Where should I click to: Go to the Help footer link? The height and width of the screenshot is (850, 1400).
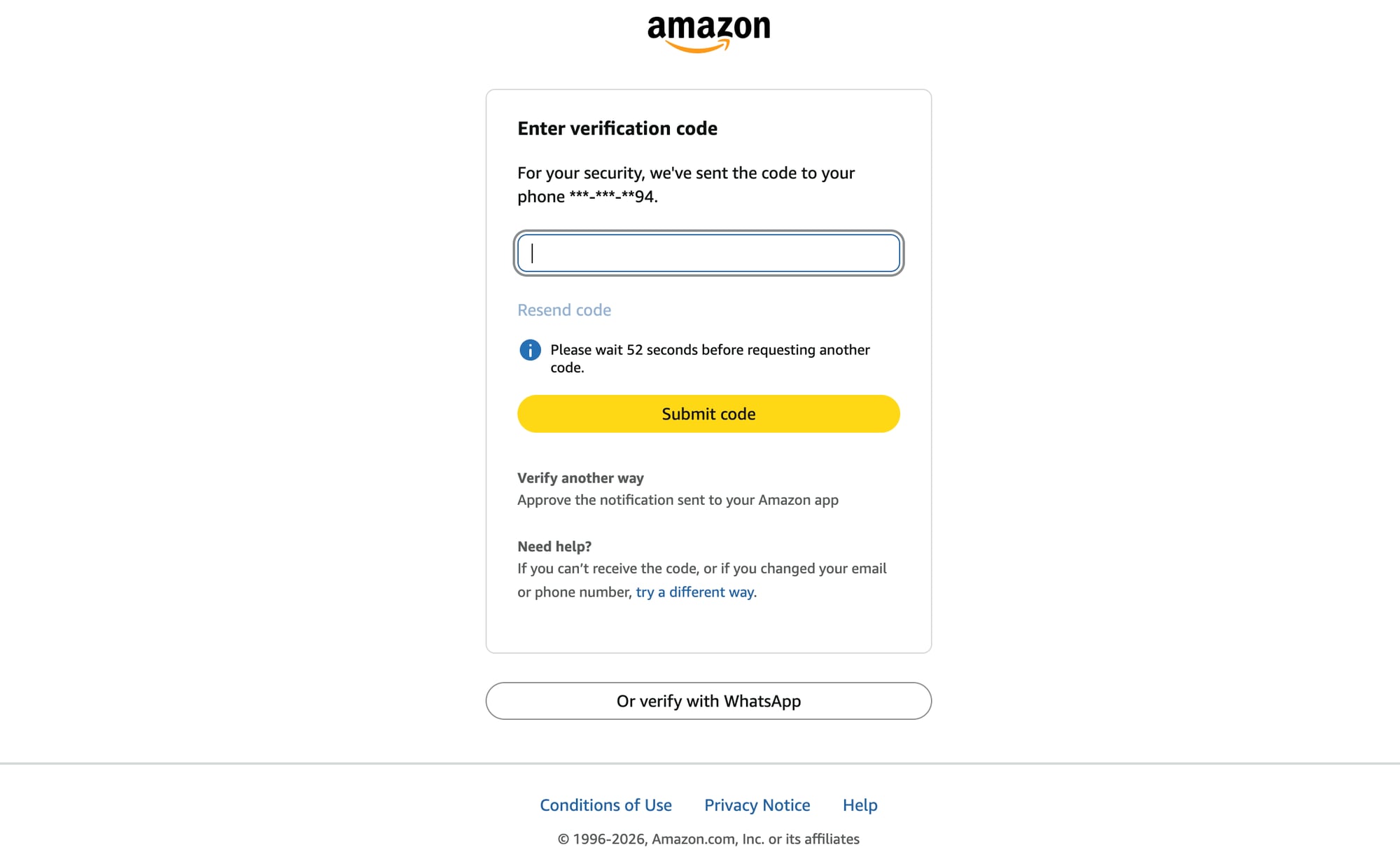pyautogui.click(x=860, y=805)
